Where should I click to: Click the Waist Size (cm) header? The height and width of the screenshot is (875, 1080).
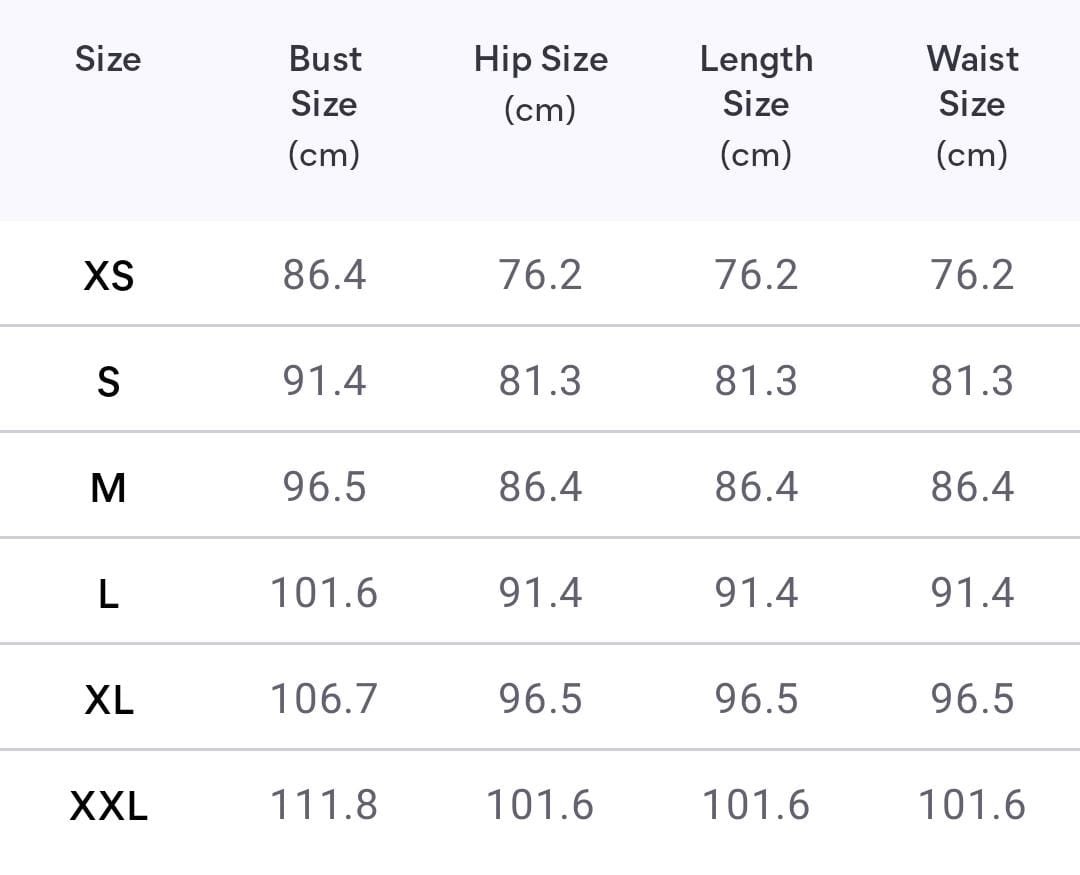pos(972,105)
